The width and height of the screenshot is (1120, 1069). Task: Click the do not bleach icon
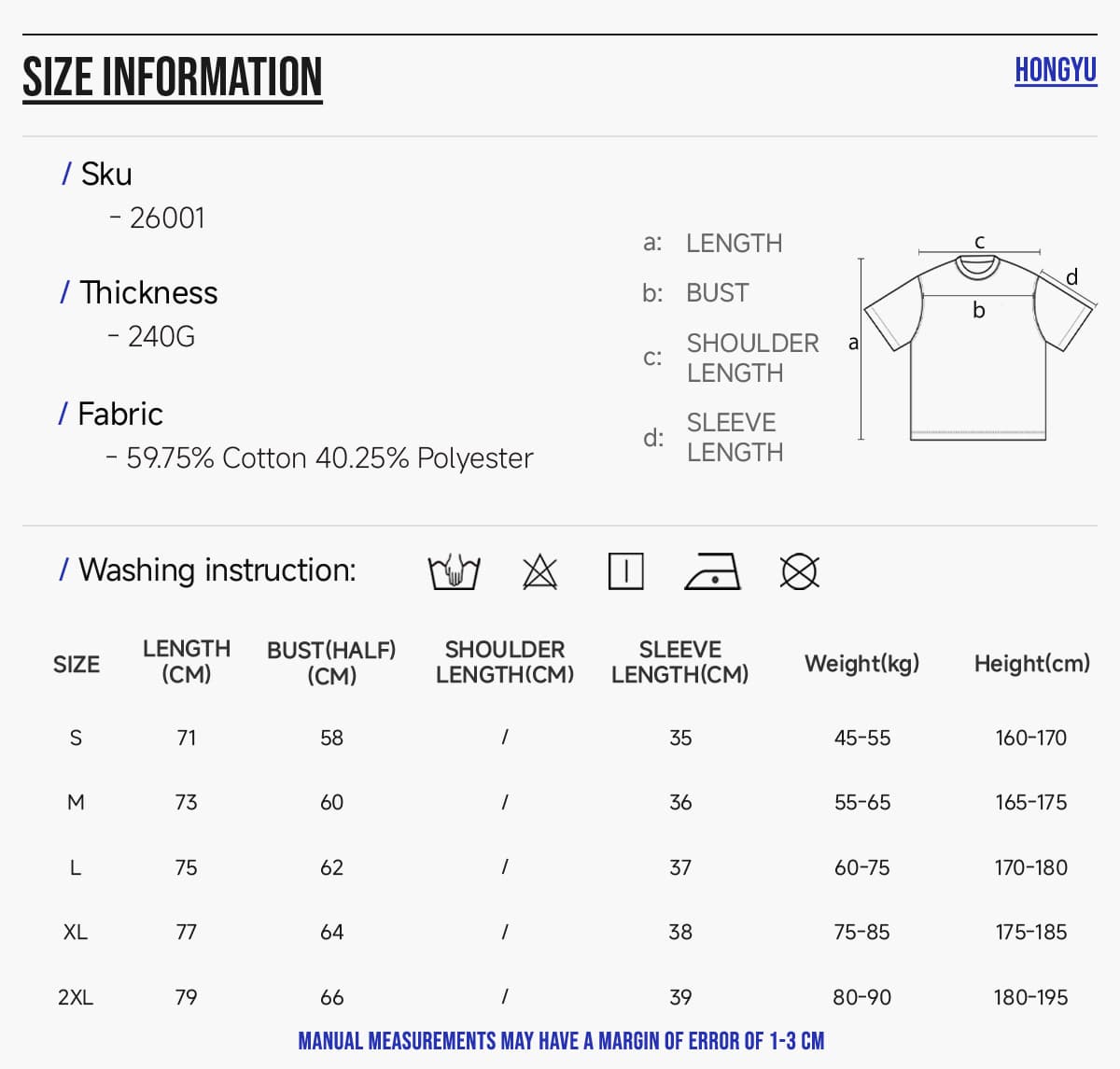(x=539, y=571)
